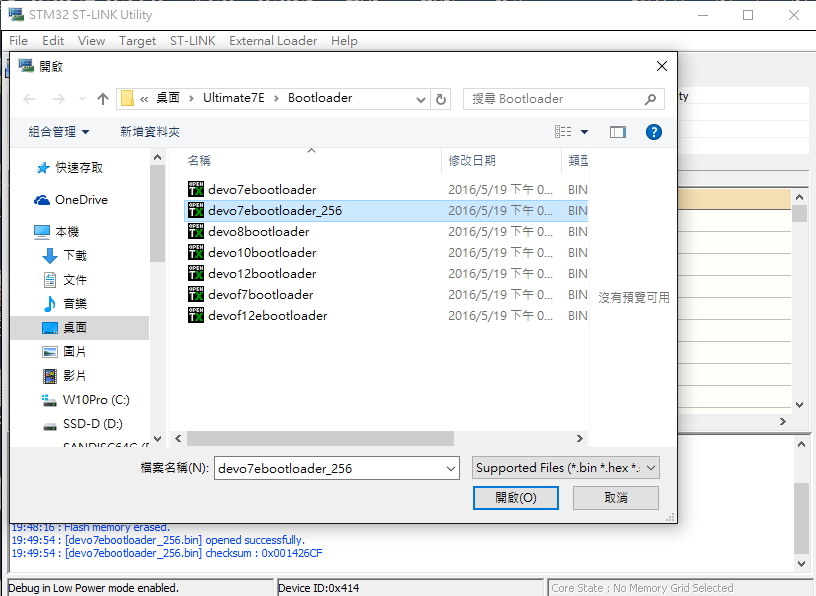Select 桌面 desktop in the sidebar
The height and width of the screenshot is (596, 816).
coord(80,327)
